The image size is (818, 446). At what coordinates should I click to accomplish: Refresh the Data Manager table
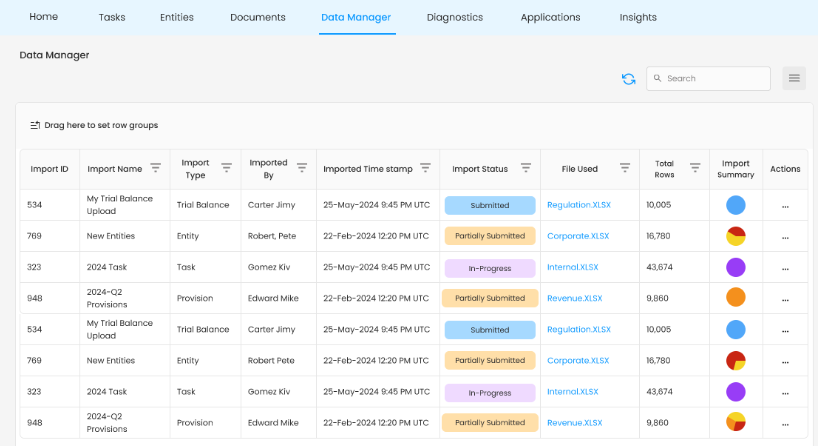629,79
